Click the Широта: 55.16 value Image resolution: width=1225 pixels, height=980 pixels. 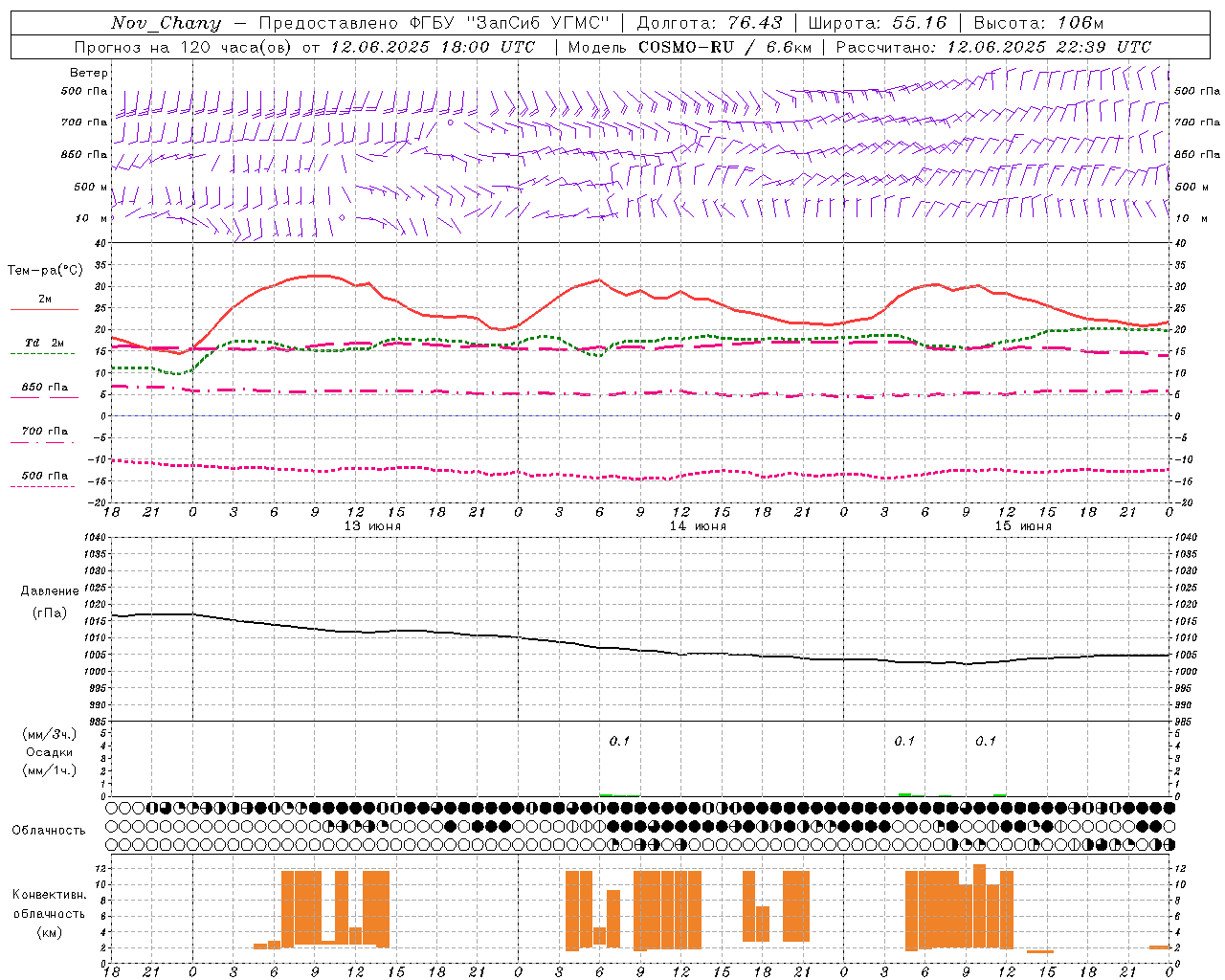click(877, 23)
